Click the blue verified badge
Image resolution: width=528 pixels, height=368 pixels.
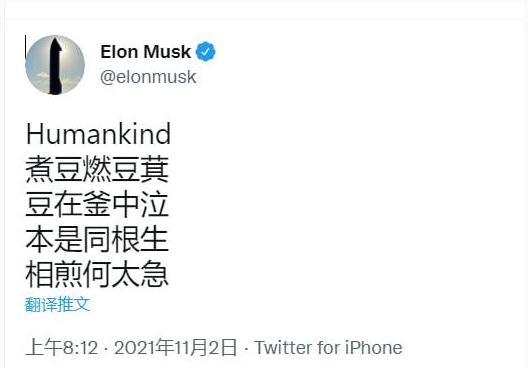(206, 52)
